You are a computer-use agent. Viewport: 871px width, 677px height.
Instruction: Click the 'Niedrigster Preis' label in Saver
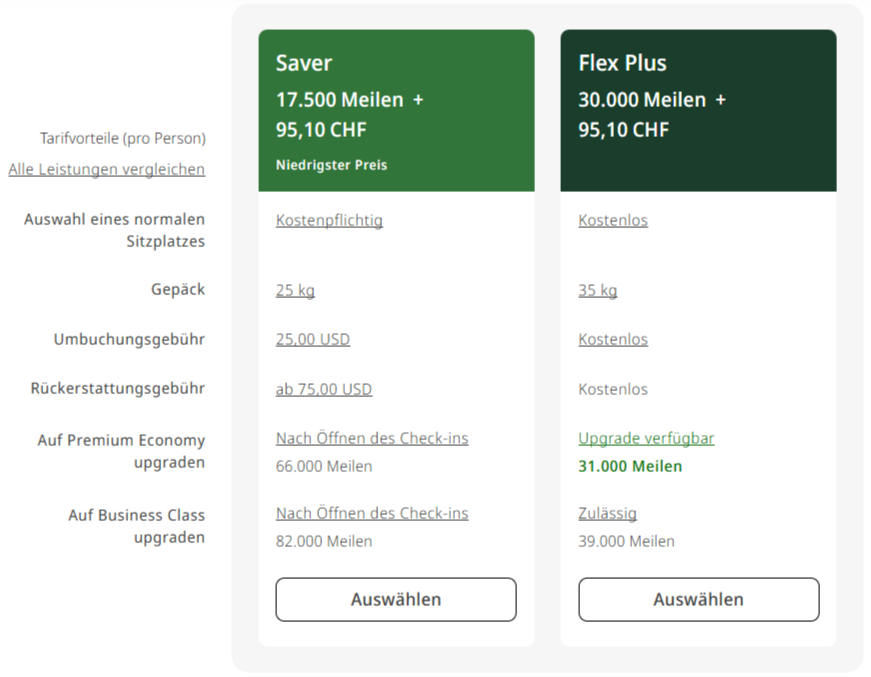[x=331, y=165]
